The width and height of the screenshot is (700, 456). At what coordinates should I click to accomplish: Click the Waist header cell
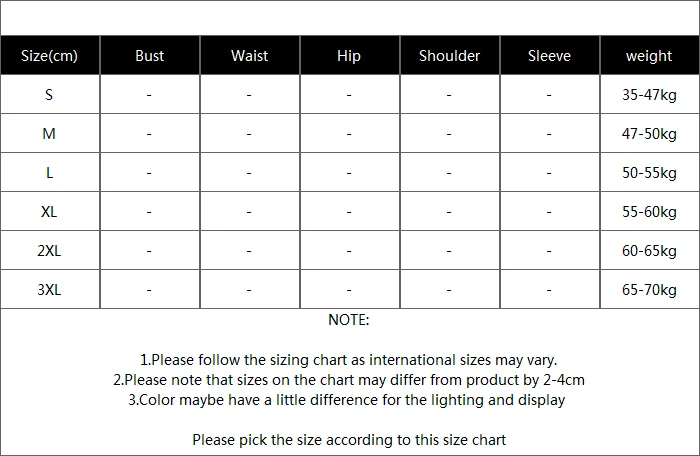(250, 55)
